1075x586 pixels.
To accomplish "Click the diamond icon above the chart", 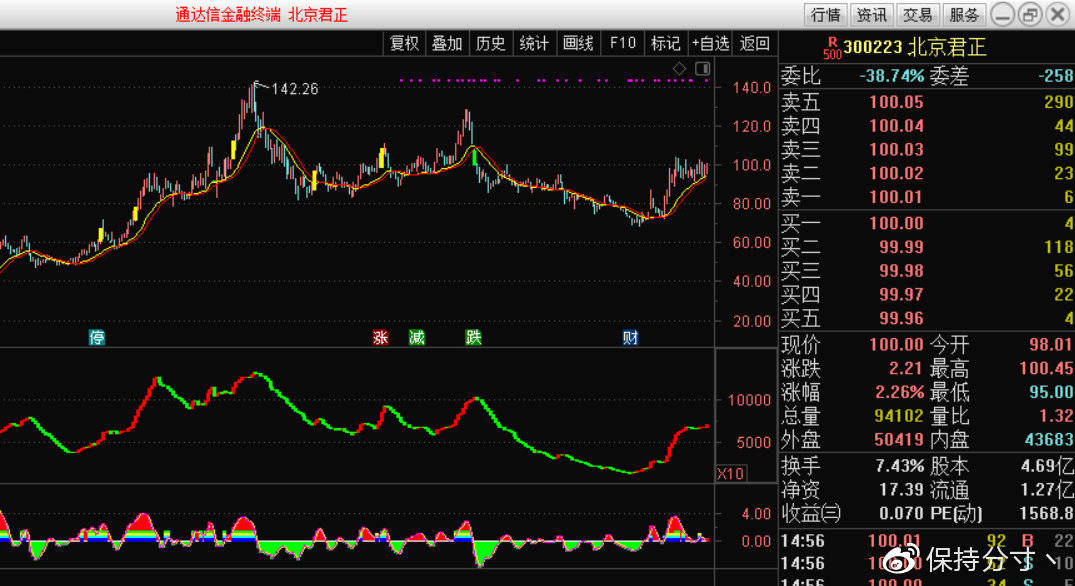I will (680, 68).
